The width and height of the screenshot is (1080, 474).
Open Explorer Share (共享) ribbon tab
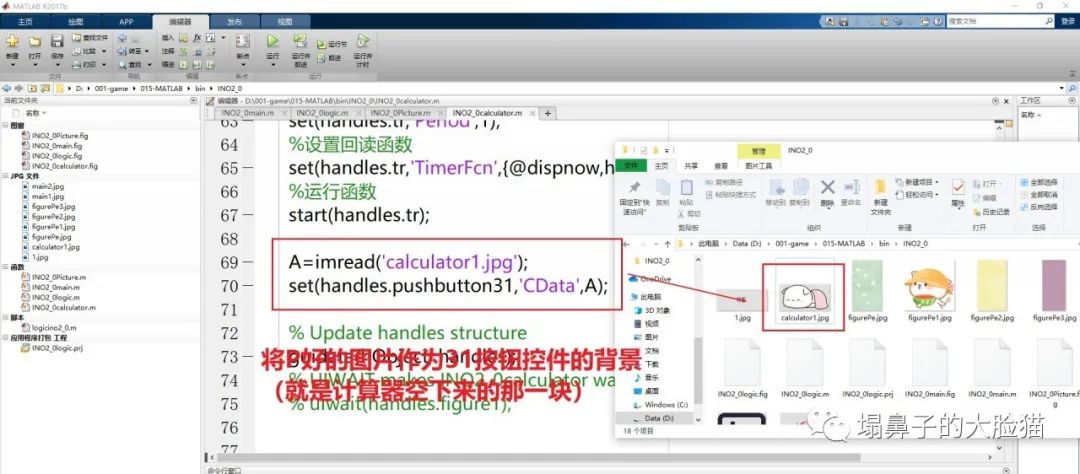pos(691,166)
